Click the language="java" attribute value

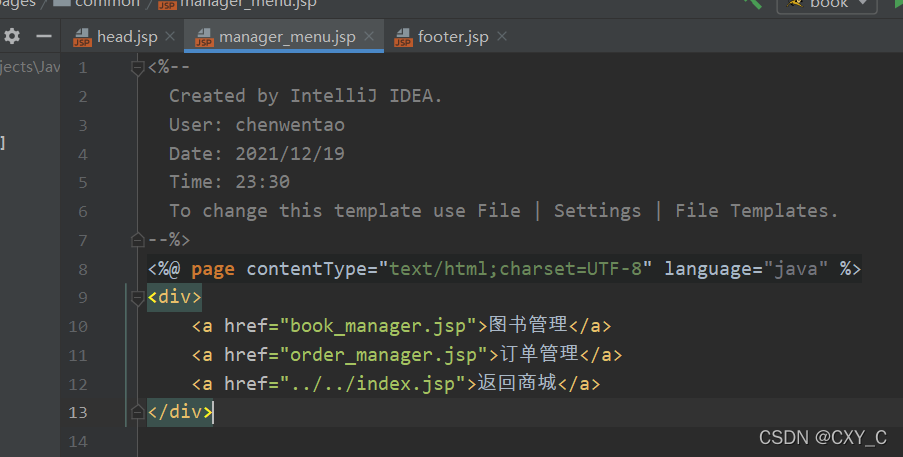[x=795, y=269]
